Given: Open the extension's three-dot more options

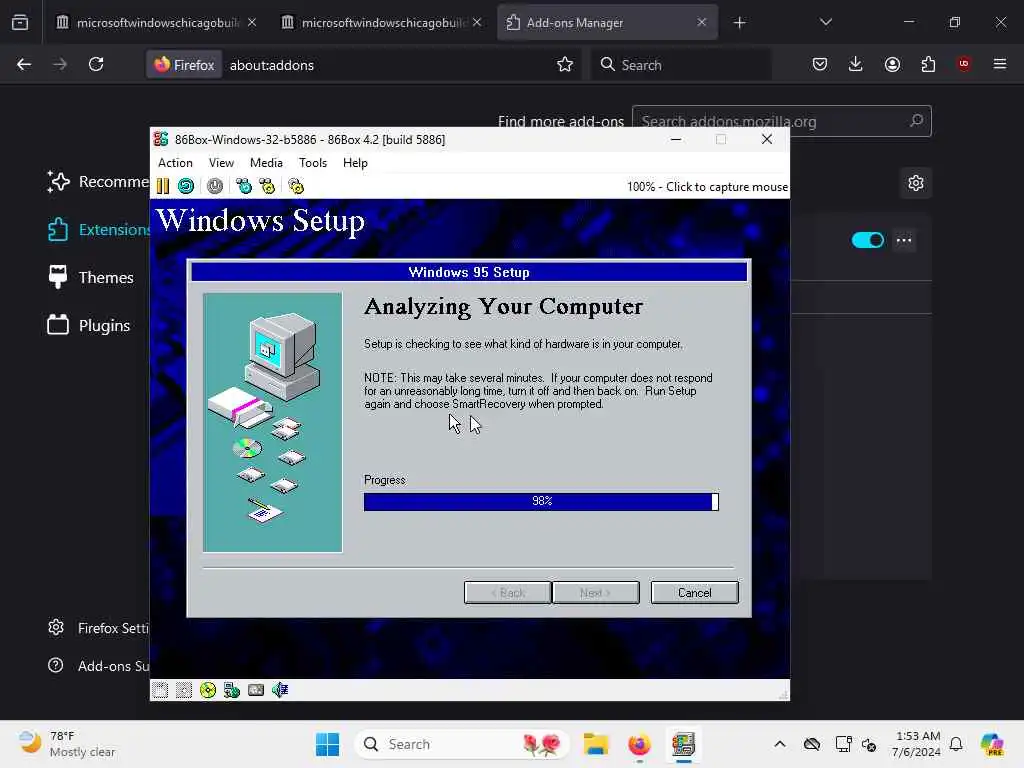Looking at the screenshot, I should [x=904, y=240].
